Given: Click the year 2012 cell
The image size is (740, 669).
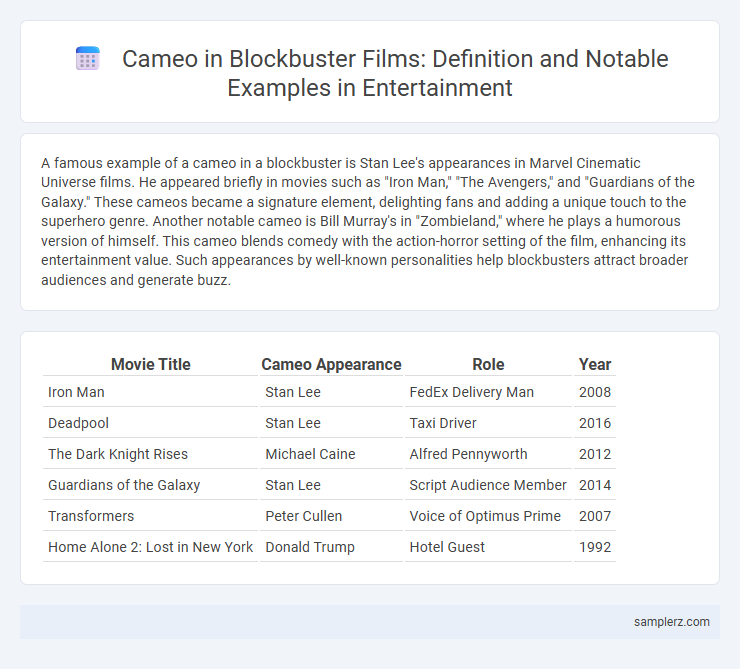Looking at the screenshot, I should point(595,454).
